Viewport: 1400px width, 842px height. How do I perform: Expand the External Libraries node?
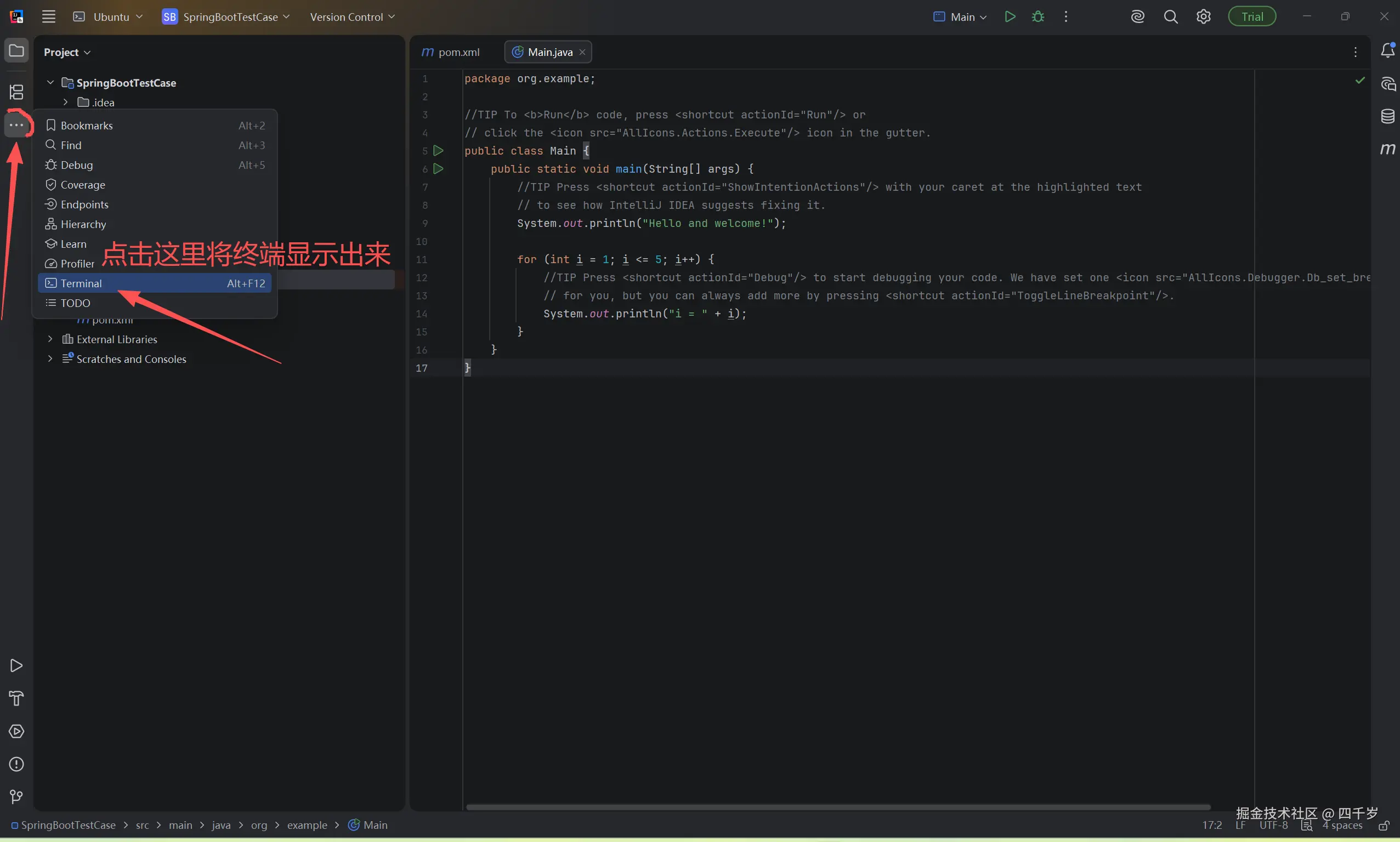click(50, 339)
